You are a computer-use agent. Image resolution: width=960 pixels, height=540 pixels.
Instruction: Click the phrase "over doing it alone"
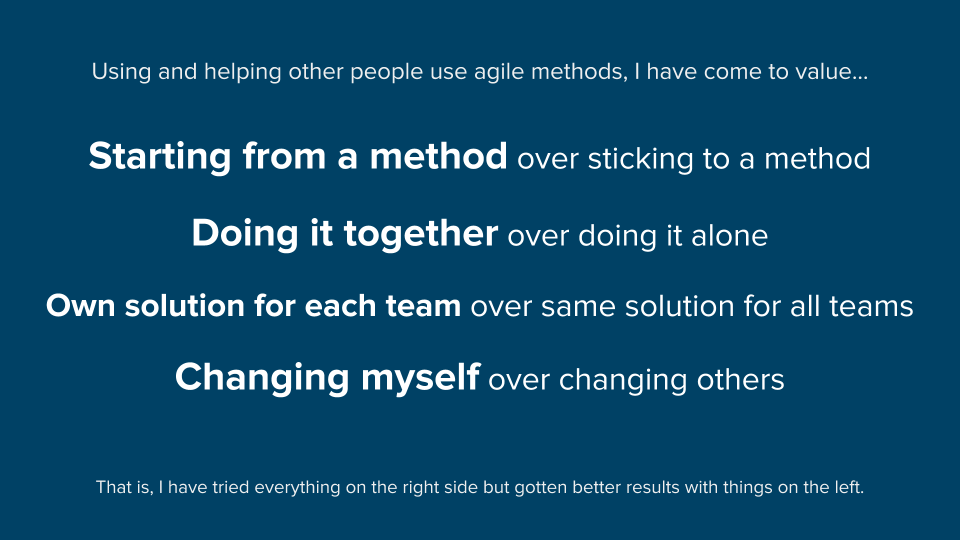click(x=637, y=236)
